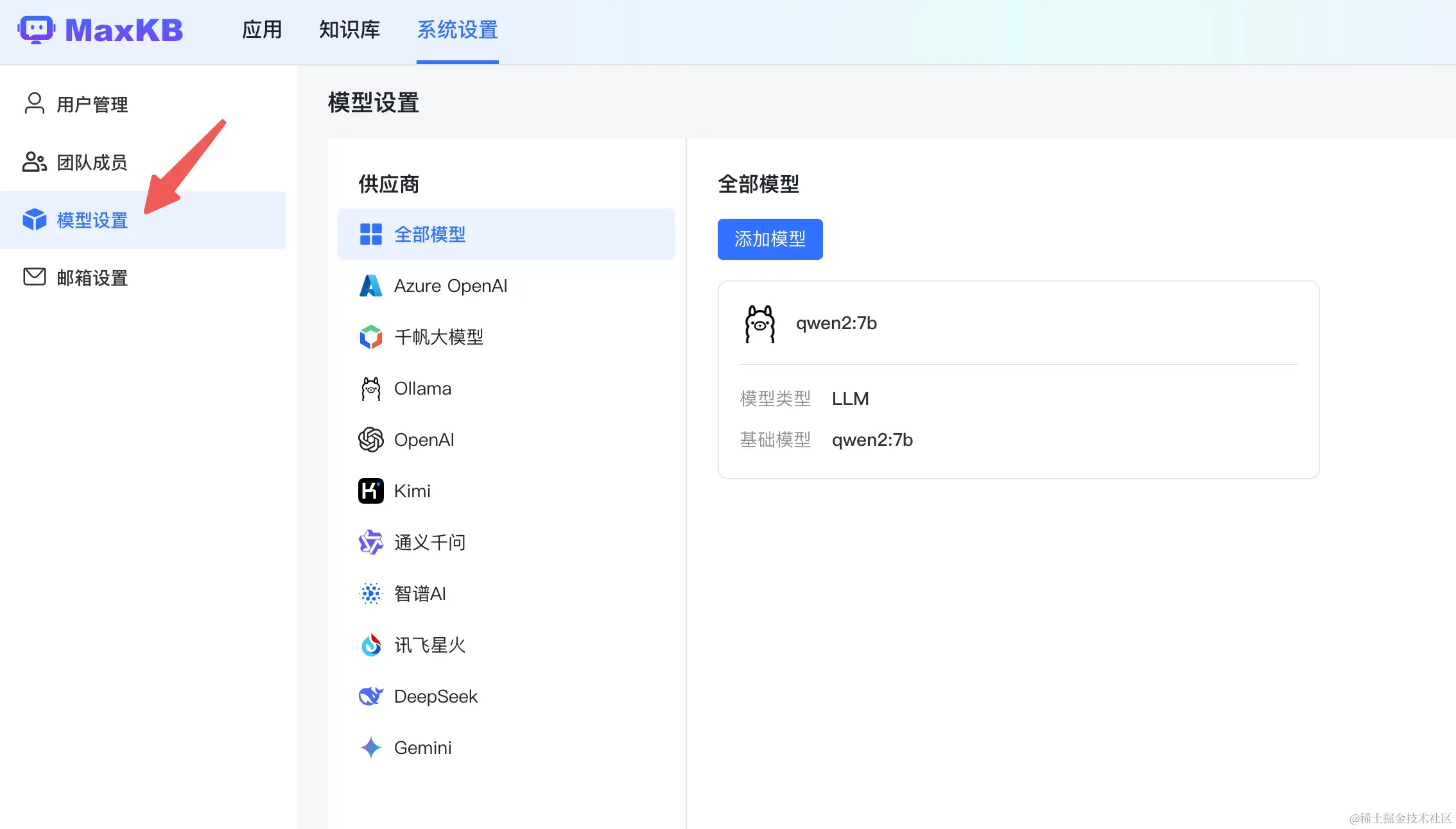Select the 智谱AI provider
The width and height of the screenshot is (1456, 829).
[420, 594]
